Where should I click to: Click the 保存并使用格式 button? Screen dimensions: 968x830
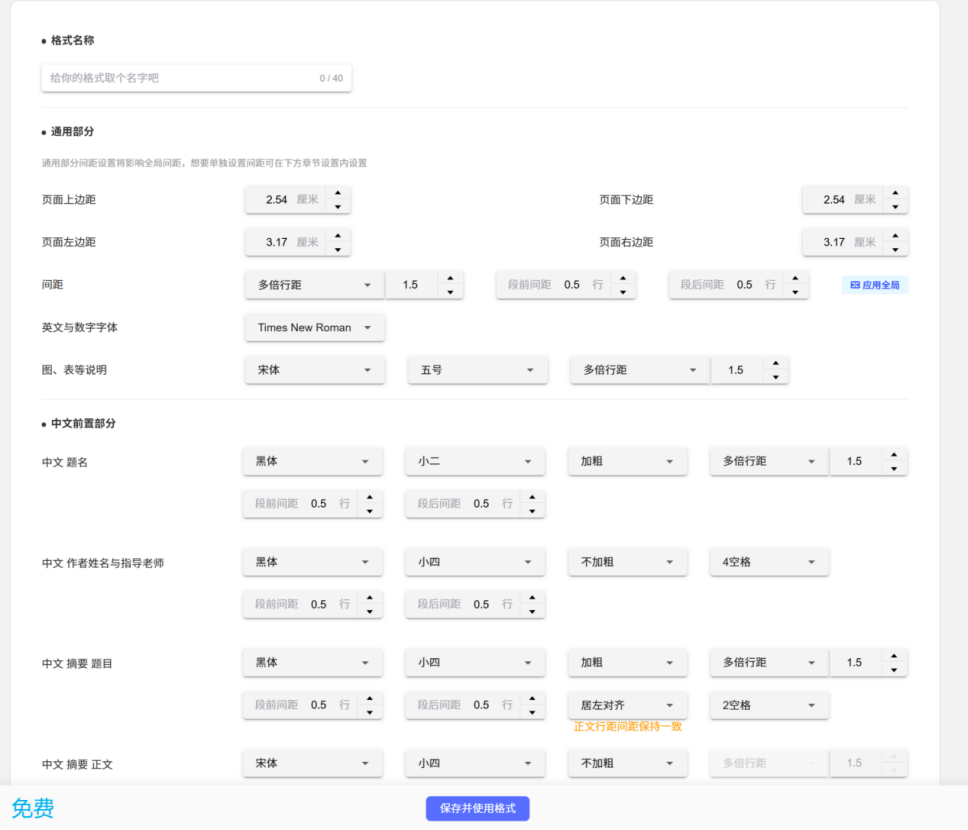pos(477,808)
